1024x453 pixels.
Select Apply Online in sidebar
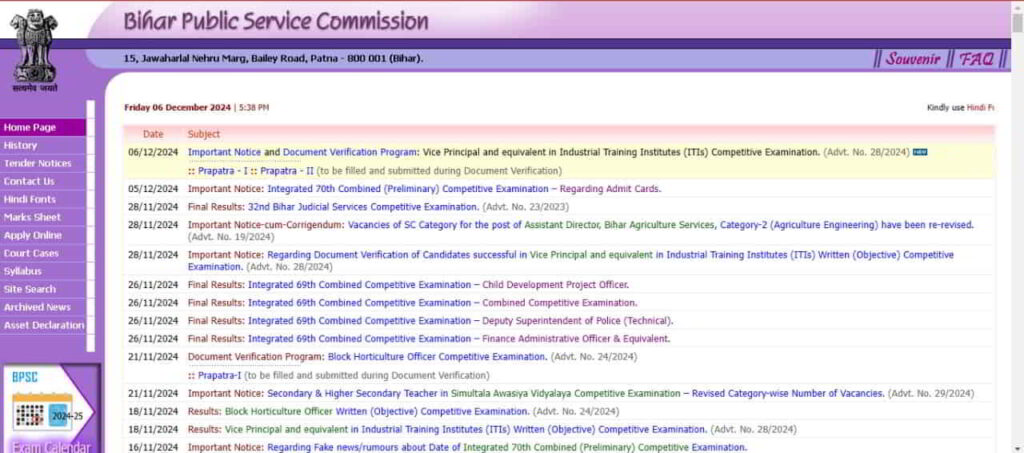pos(42,235)
